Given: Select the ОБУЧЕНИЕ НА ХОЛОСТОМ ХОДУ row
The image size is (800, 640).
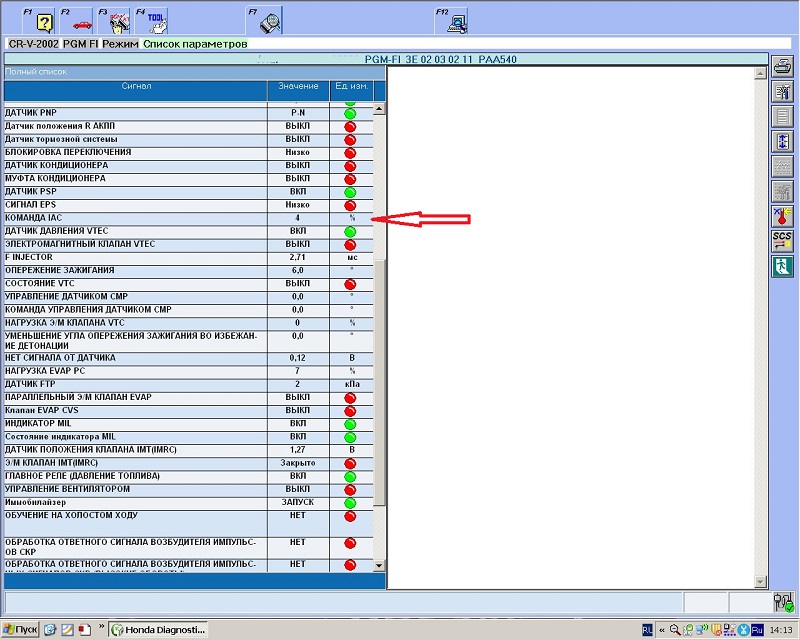Looking at the screenshot, I should (189, 524).
